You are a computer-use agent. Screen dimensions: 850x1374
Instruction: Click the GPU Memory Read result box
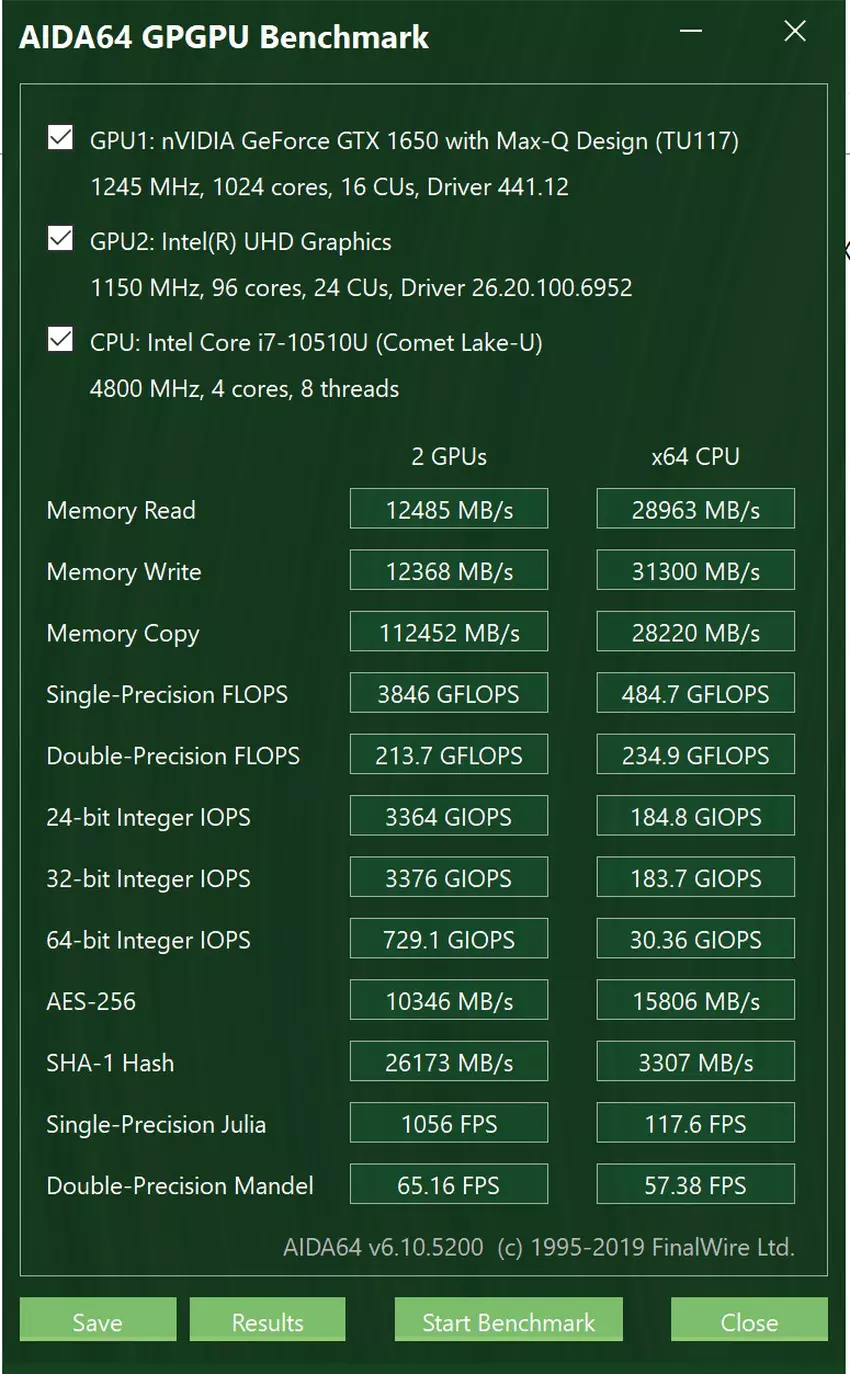[449, 509]
